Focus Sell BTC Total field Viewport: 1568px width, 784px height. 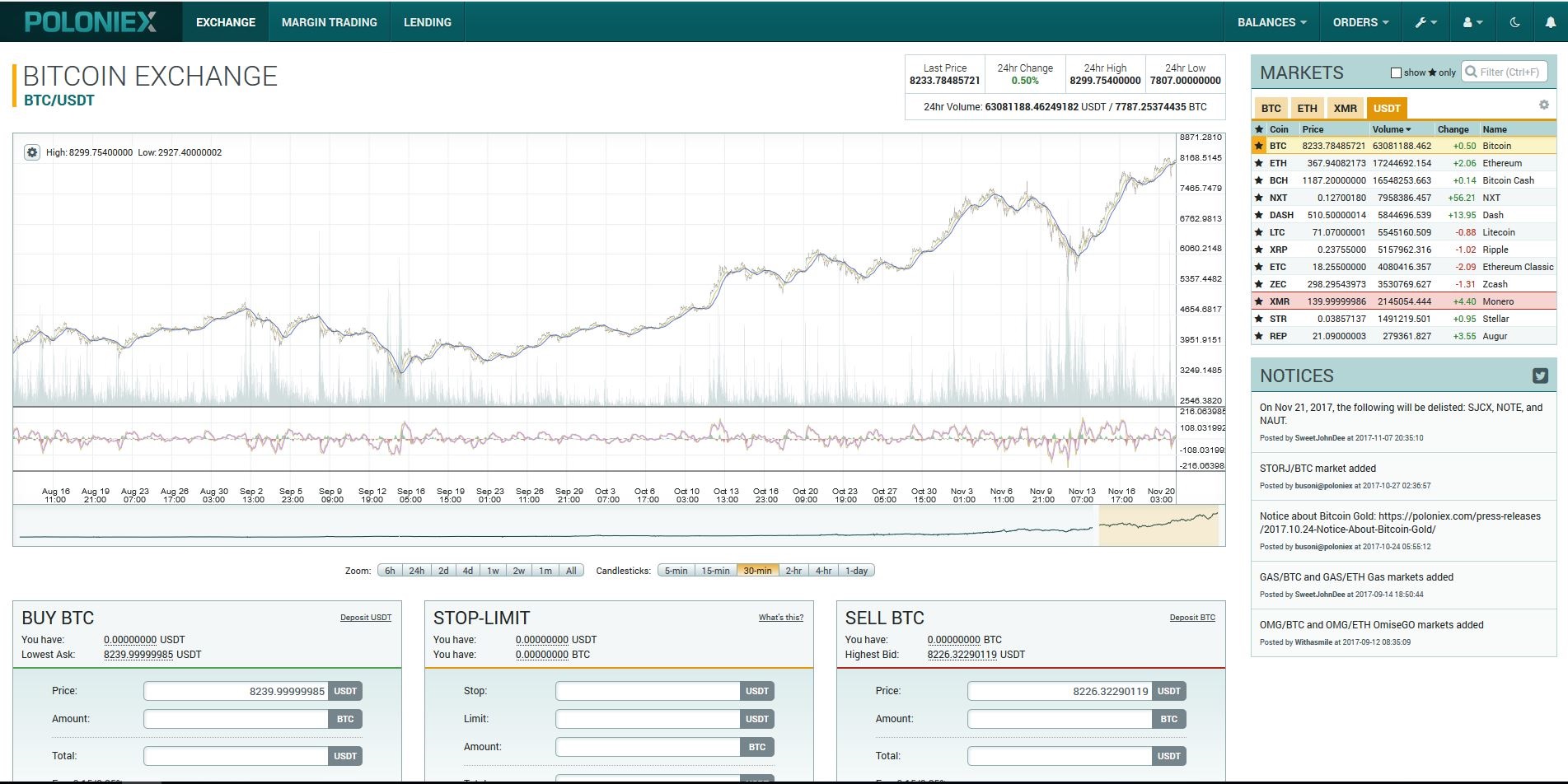click(x=1060, y=756)
